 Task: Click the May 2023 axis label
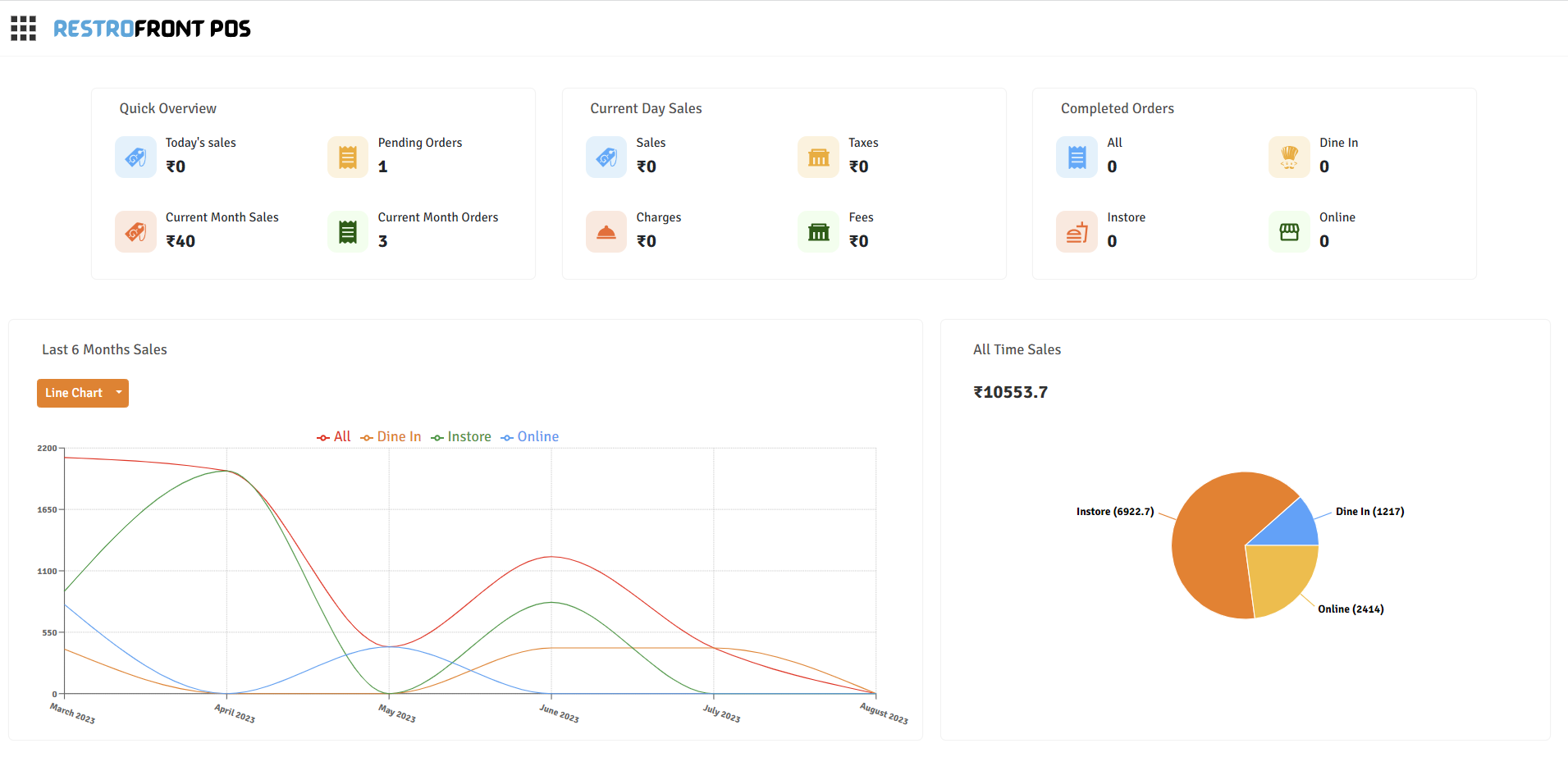397,714
